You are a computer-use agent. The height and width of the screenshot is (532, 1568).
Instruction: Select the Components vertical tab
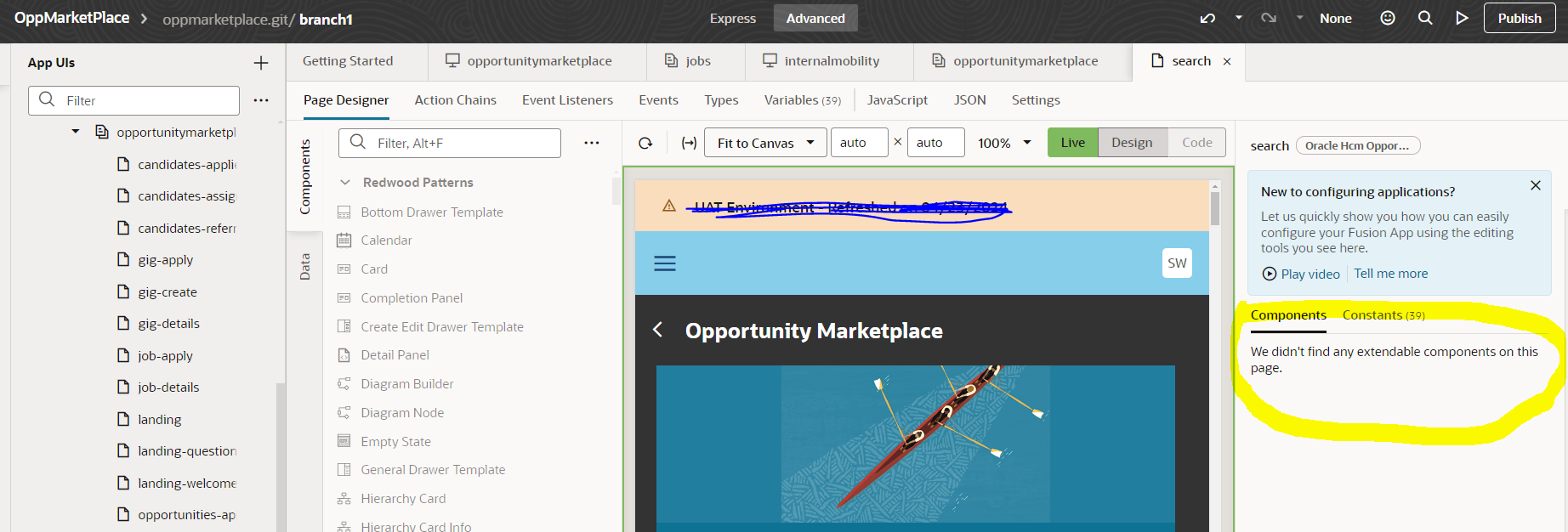[305, 177]
